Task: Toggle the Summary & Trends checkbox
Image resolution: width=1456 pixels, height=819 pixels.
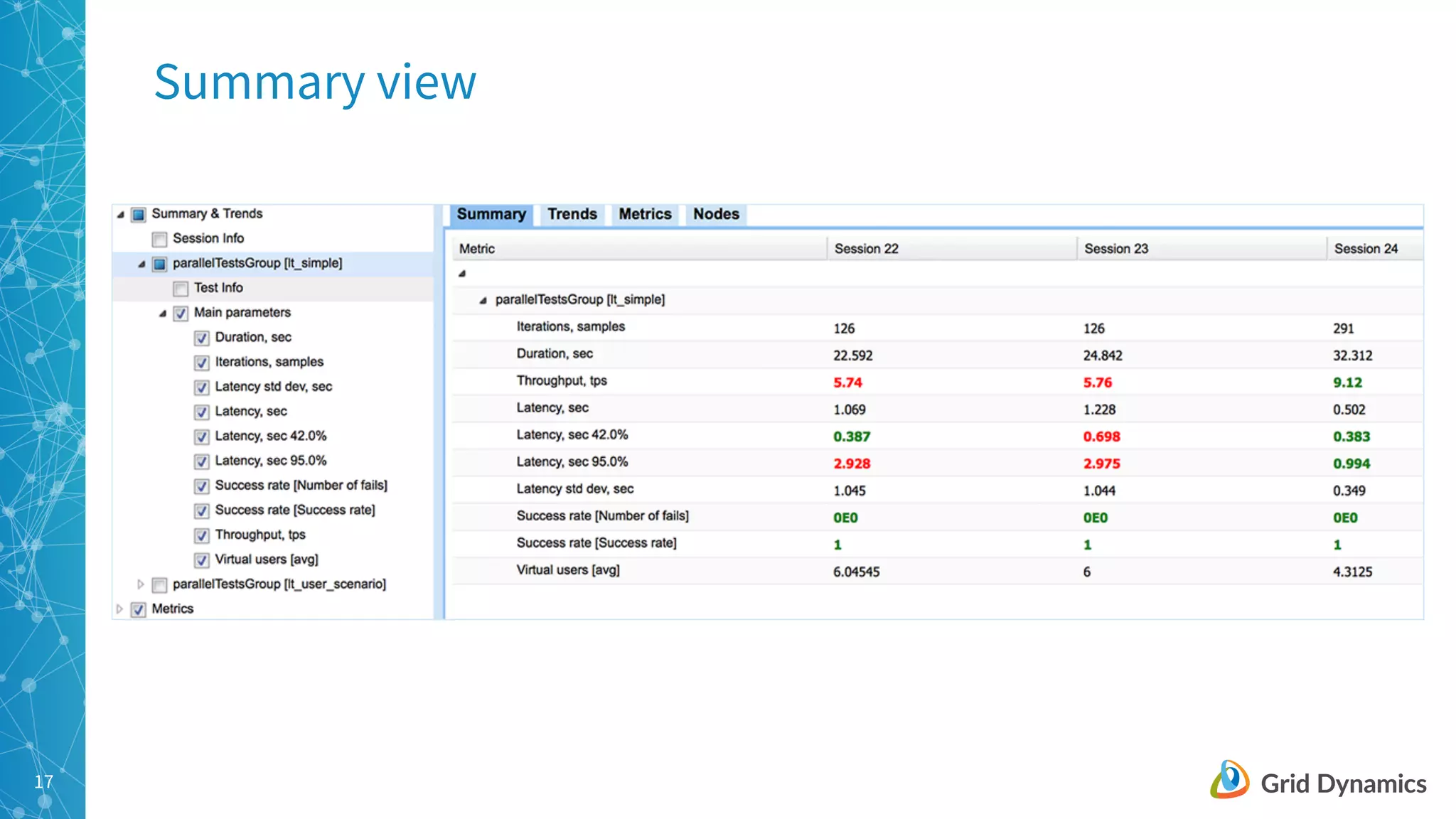Action: coord(139,214)
